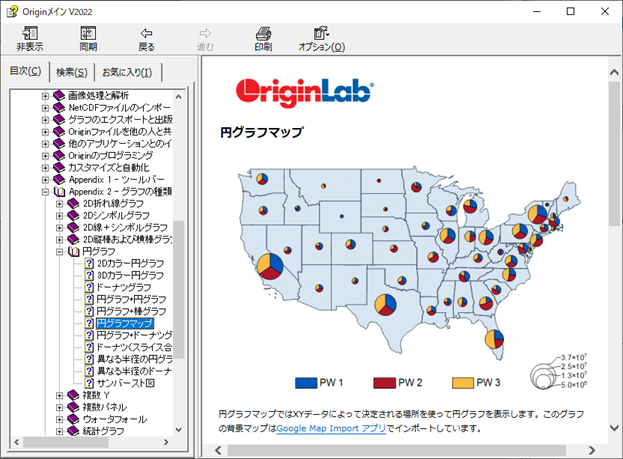623x459 pixels.
Task: Click the book icon beside ウォータフォール
Action: point(73,419)
